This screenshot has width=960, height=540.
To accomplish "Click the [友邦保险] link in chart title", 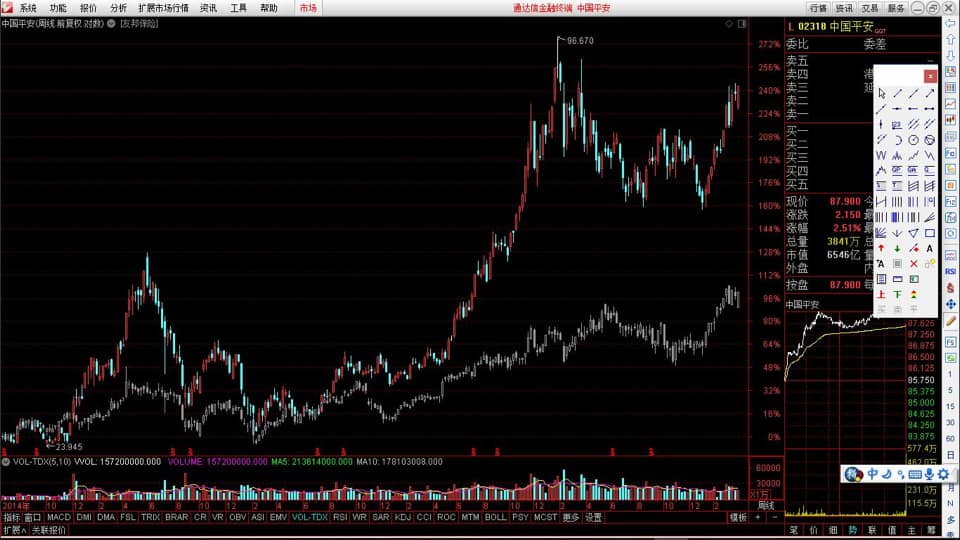I will 139,23.
